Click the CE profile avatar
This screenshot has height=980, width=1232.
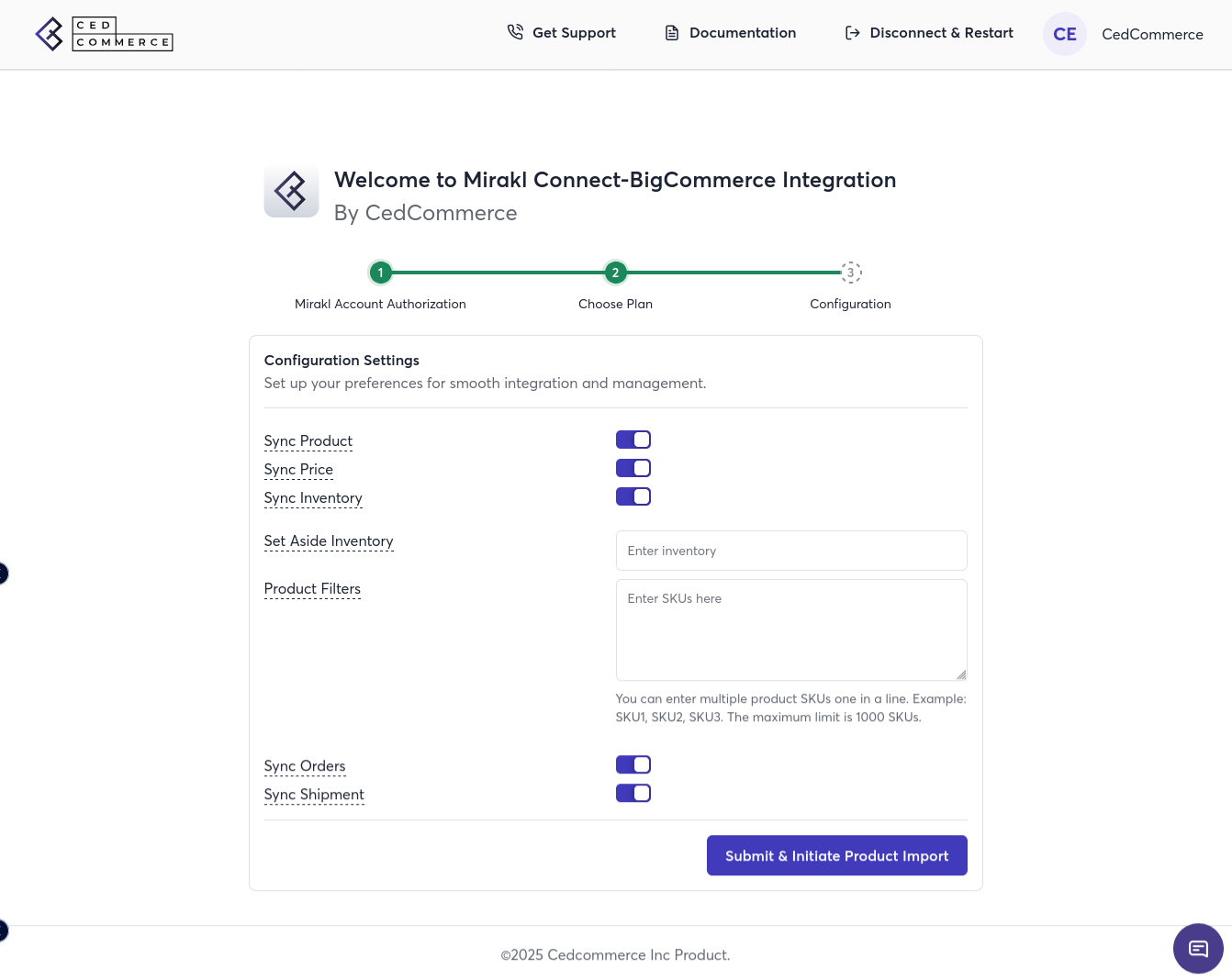pos(1064,34)
